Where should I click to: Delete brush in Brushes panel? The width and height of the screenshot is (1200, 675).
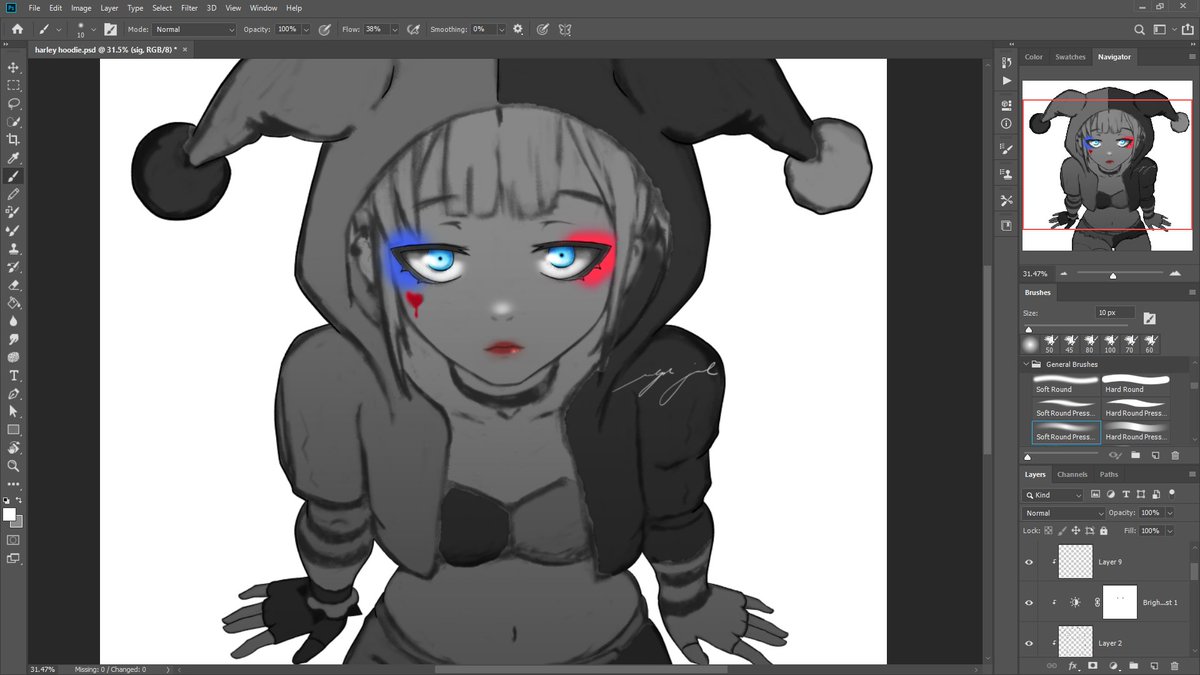1175,455
